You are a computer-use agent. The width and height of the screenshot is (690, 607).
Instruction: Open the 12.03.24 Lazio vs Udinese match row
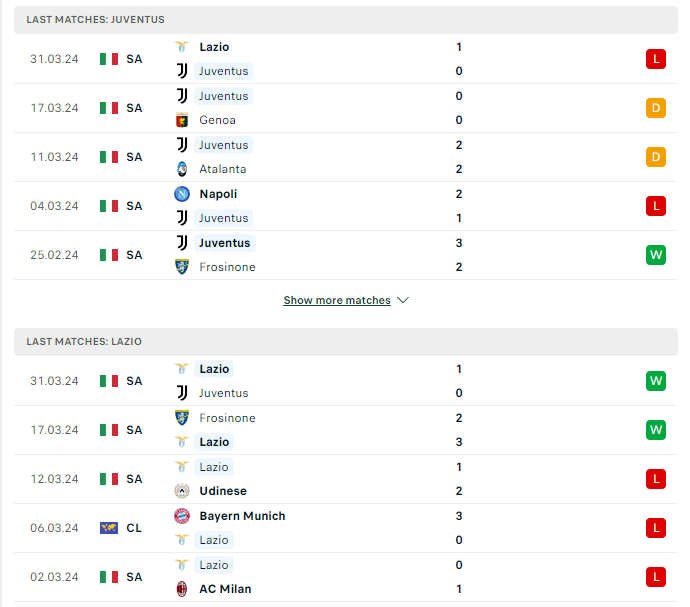(x=346, y=479)
